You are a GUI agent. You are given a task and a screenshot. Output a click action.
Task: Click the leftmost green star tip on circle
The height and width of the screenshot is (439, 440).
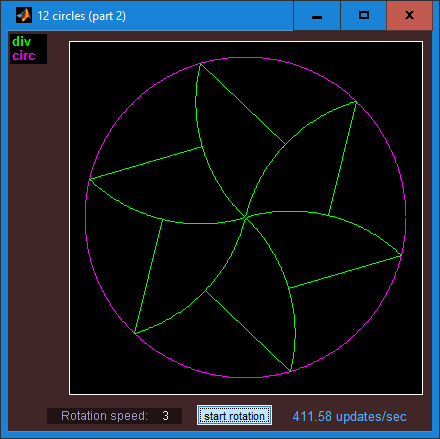tap(90, 179)
